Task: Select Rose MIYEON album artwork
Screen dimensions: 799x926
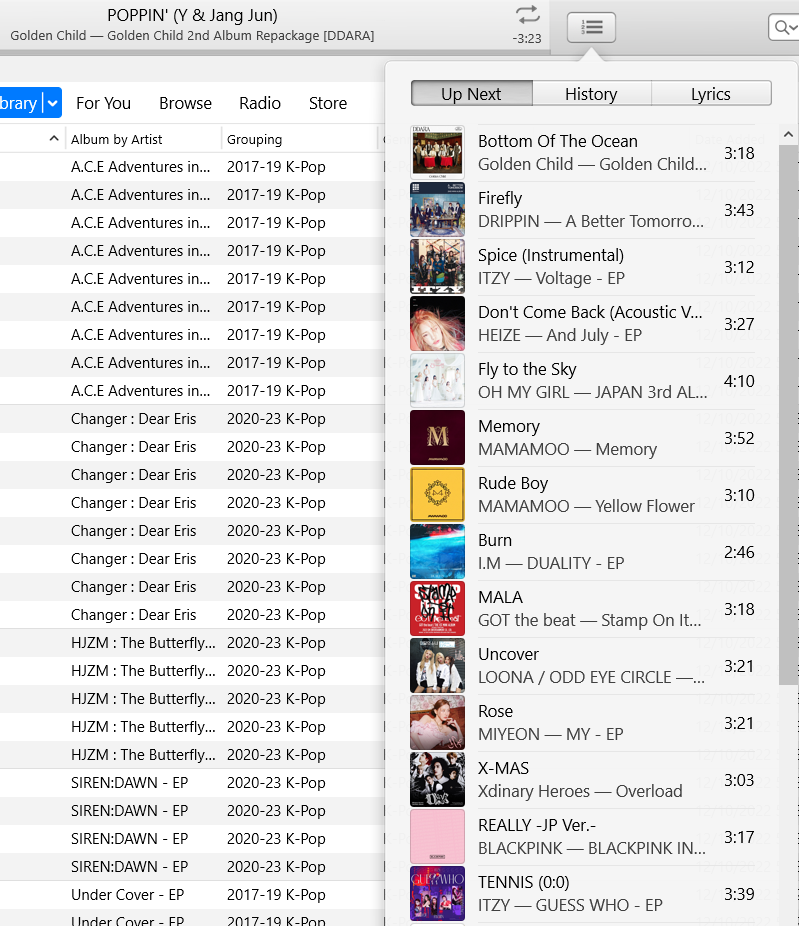Action: click(x=438, y=722)
